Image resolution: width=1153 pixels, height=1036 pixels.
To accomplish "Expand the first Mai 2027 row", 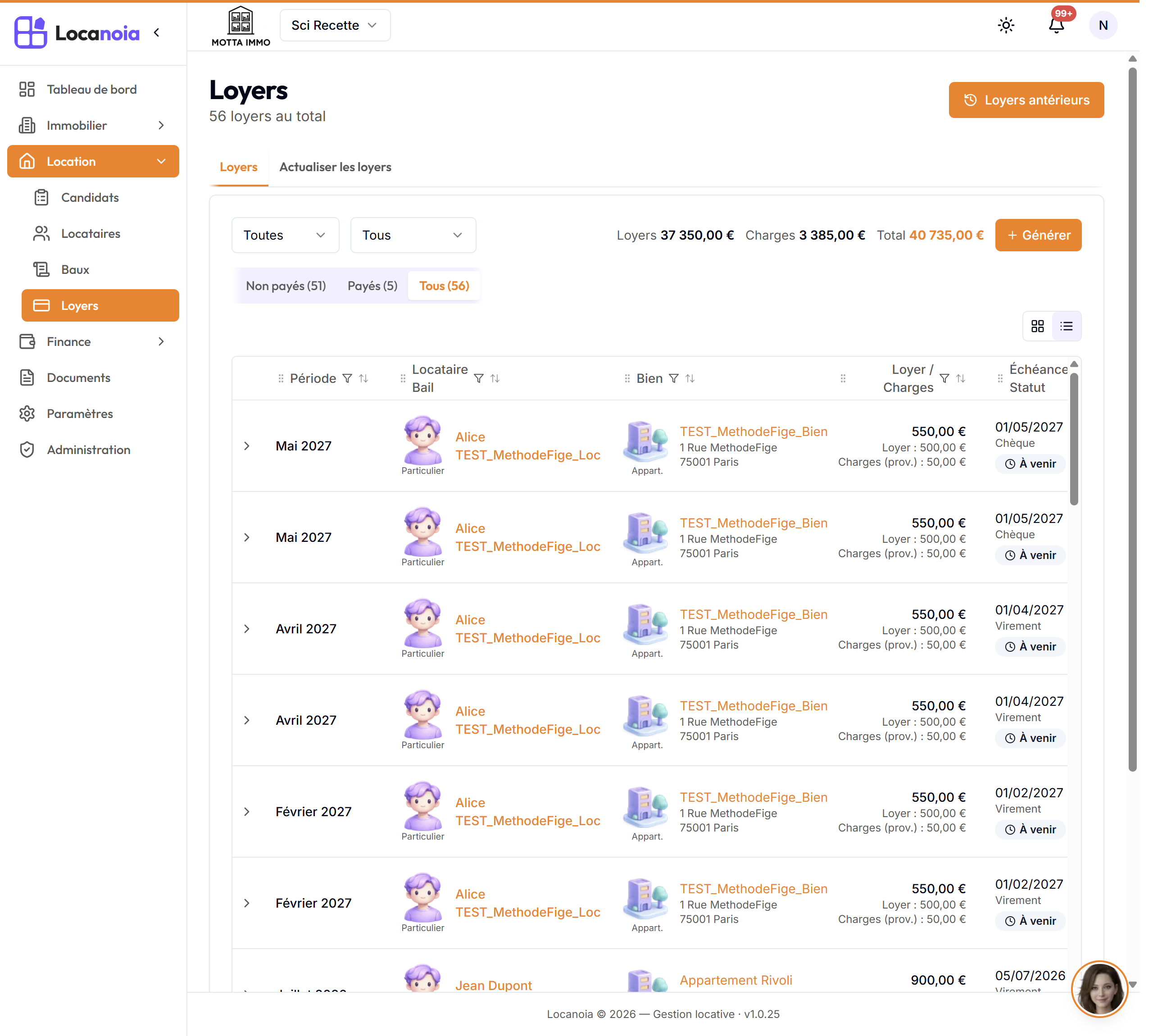I will click(x=247, y=446).
